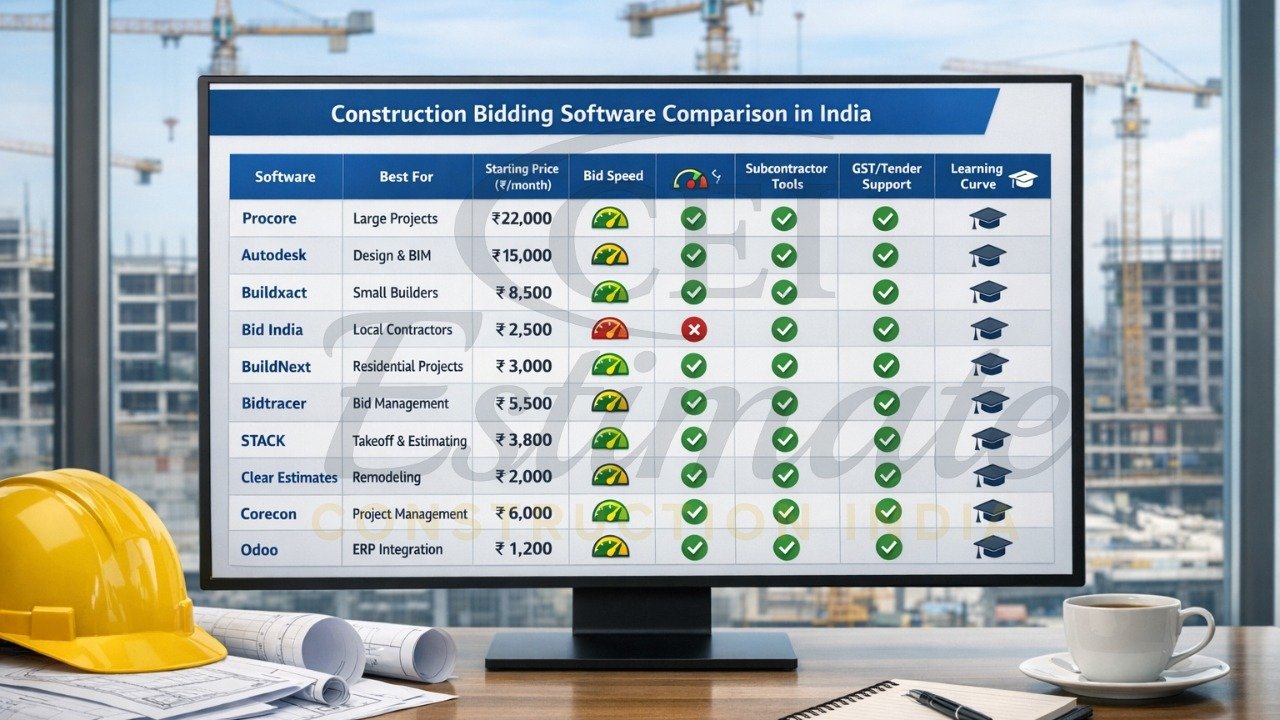This screenshot has width=1280, height=720.
Task: Click the Learning Curve cap for Odoo
Action: 993,547
